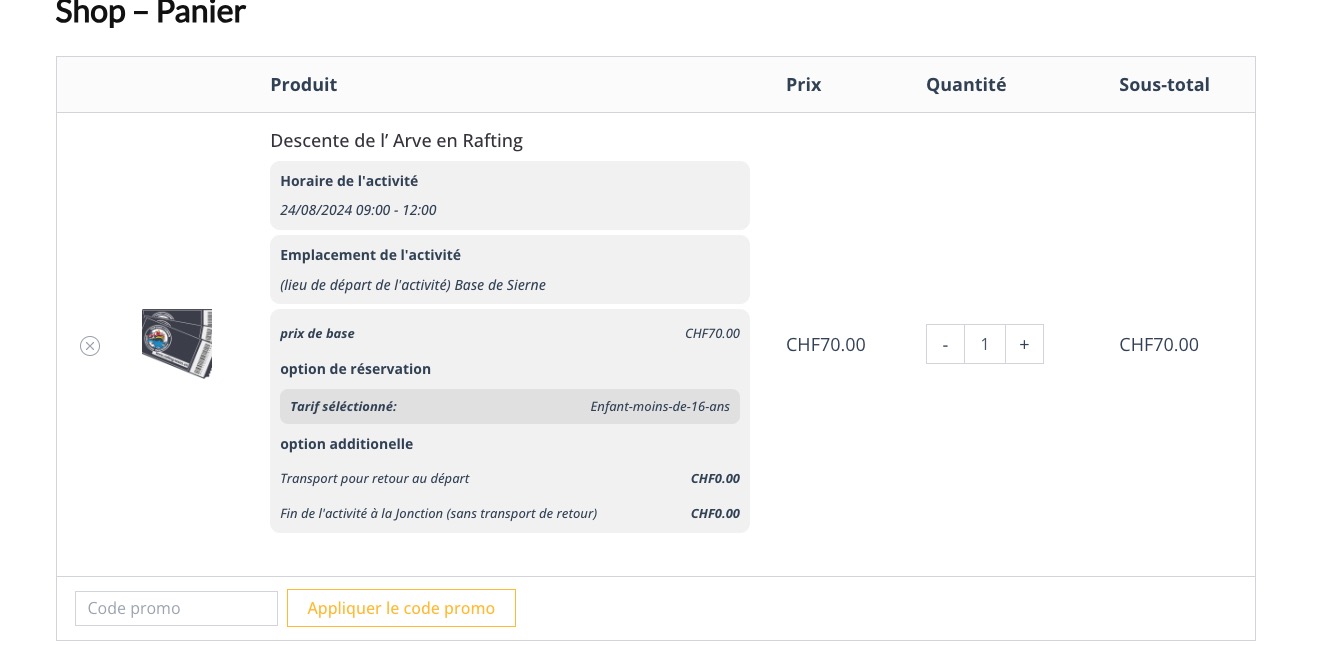Apply the promo code button
Screen dimensions: 1326x672
tap(401, 608)
